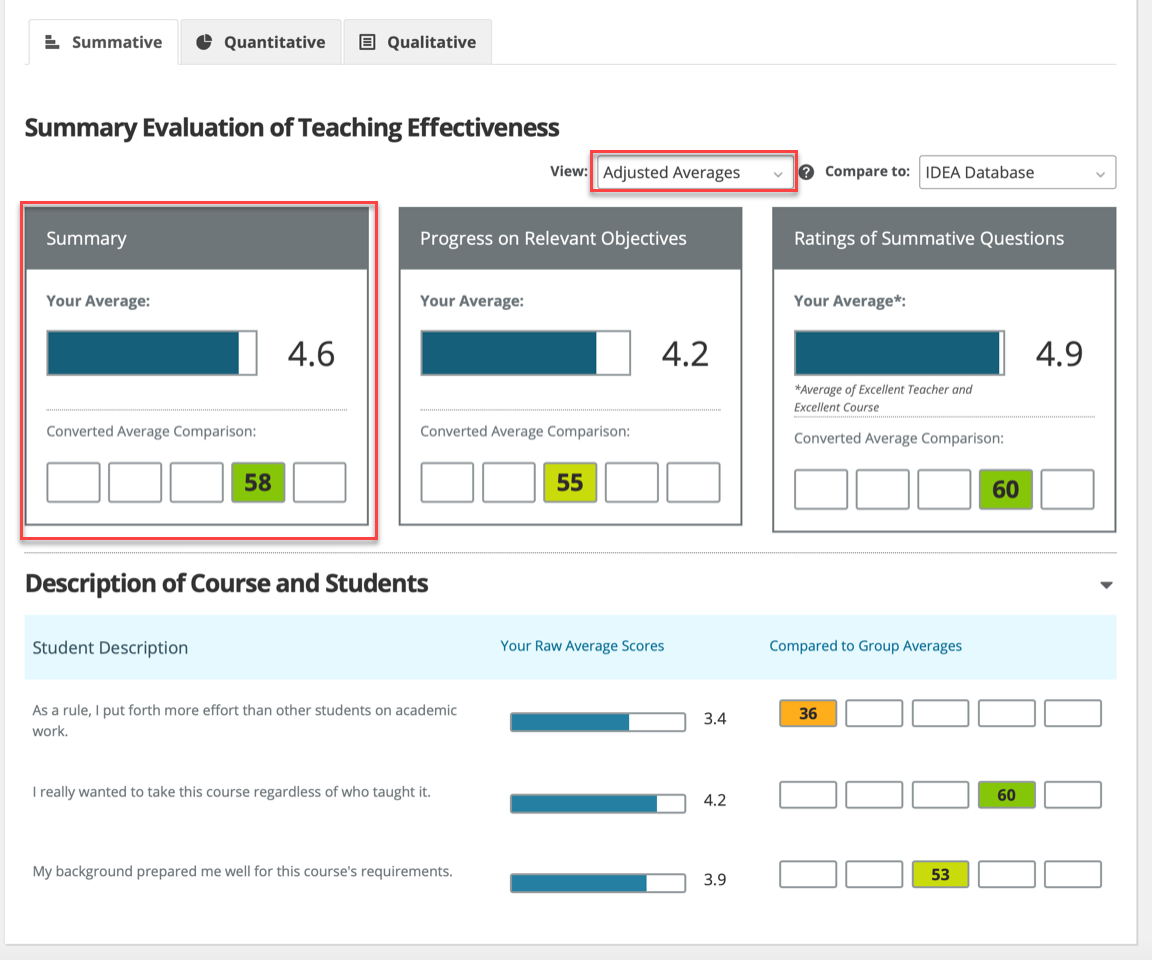Collapse the Description of Course and Students section
This screenshot has height=960, width=1152.
tap(1106, 585)
